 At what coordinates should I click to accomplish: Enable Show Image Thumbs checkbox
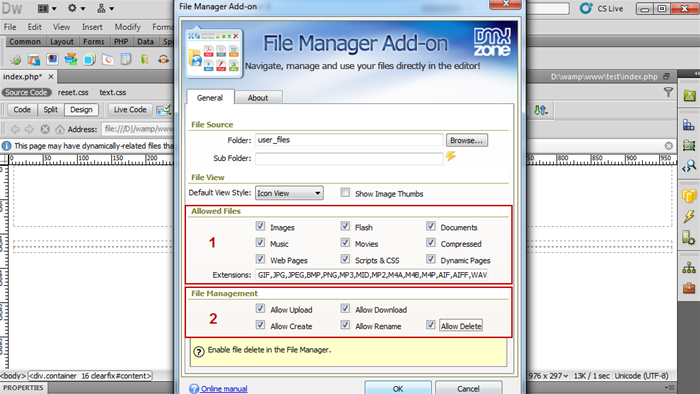click(x=345, y=192)
